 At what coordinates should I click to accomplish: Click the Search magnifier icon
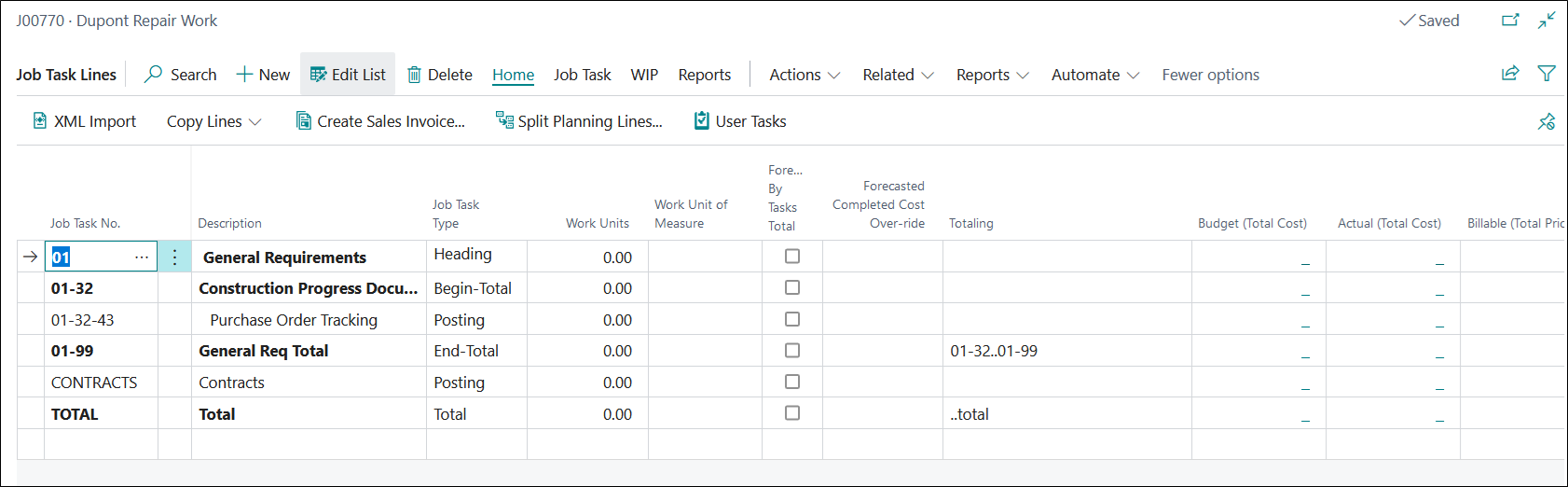(154, 75)
